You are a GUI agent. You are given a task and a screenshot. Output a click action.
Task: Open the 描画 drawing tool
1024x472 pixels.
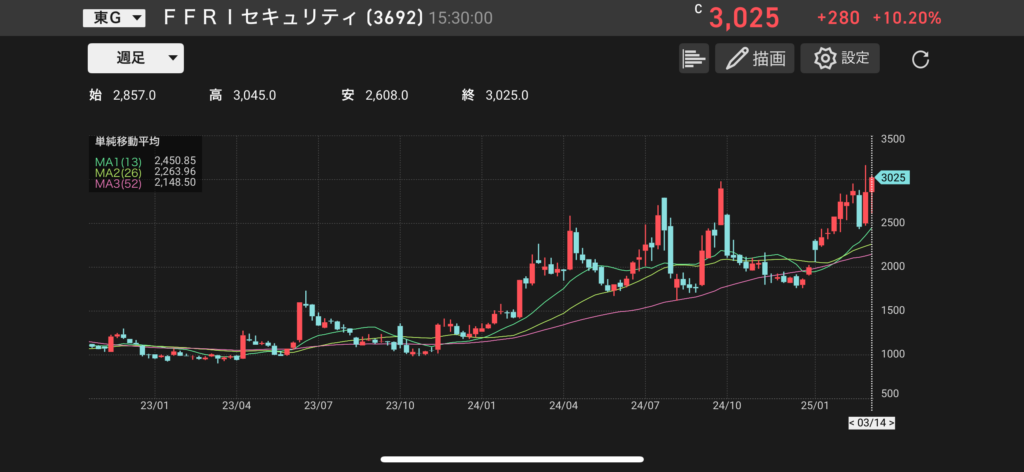754,58
